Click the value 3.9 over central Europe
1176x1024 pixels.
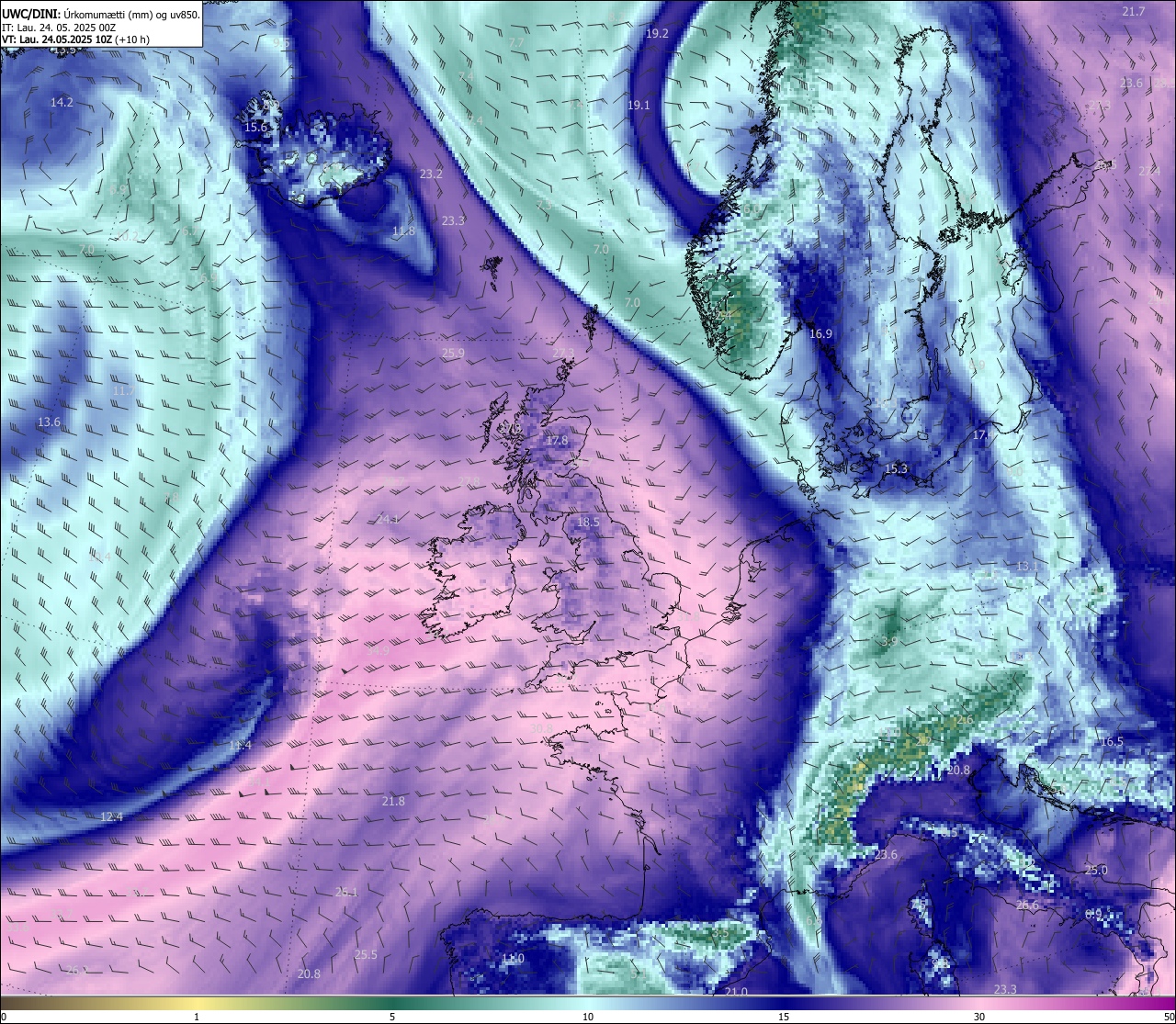point(888,642)
